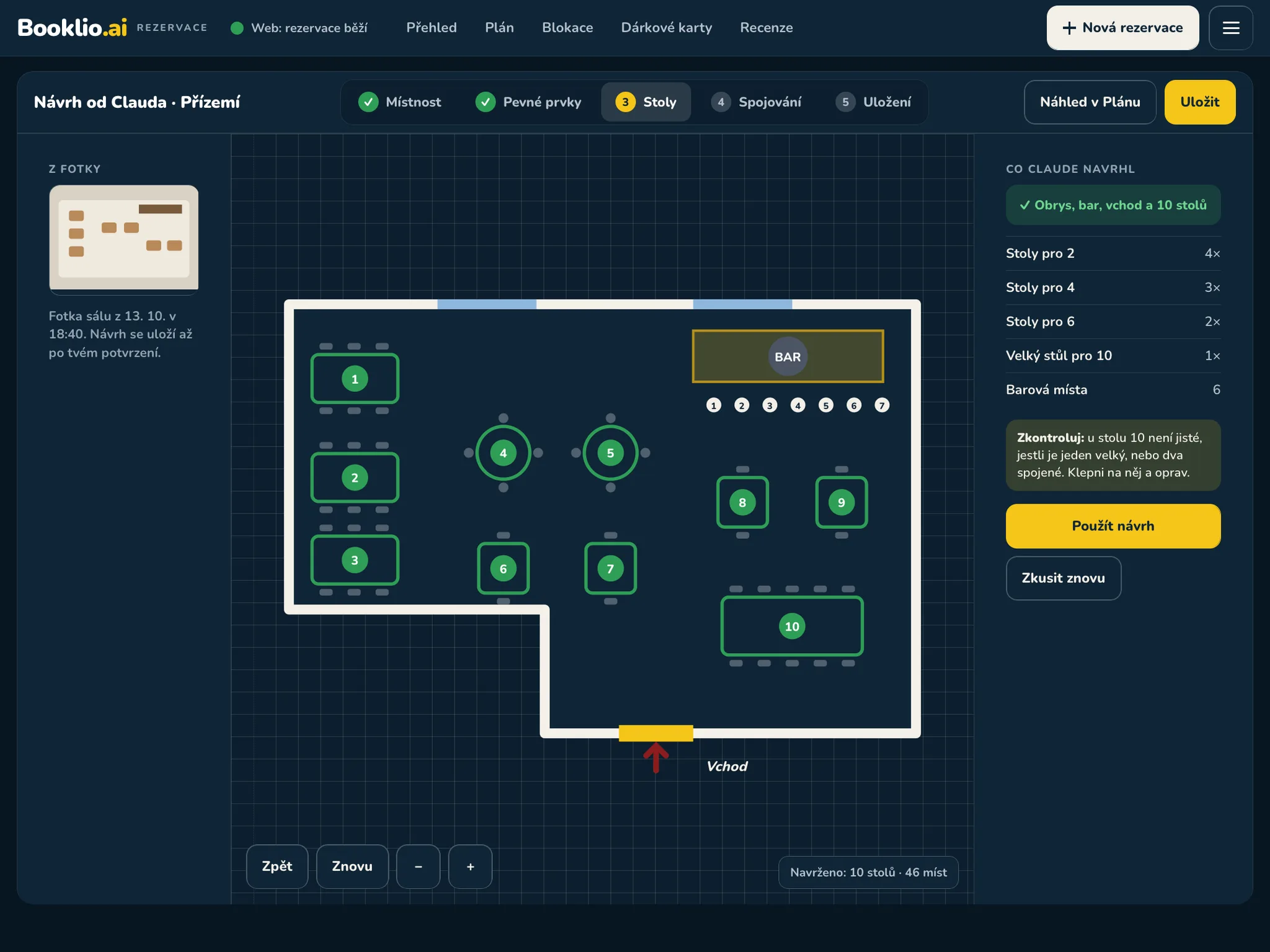Go to the Místnost step

(x=400, y=102)
